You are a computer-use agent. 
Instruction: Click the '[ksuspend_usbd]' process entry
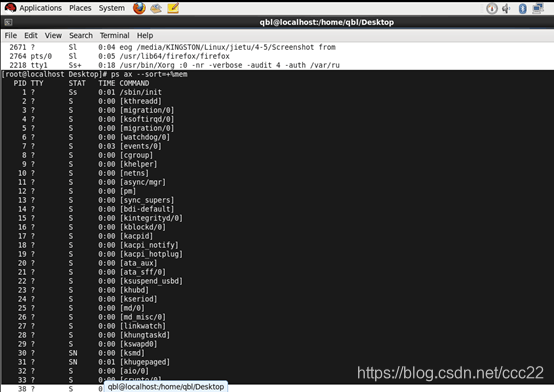click(x=151, y=281)
